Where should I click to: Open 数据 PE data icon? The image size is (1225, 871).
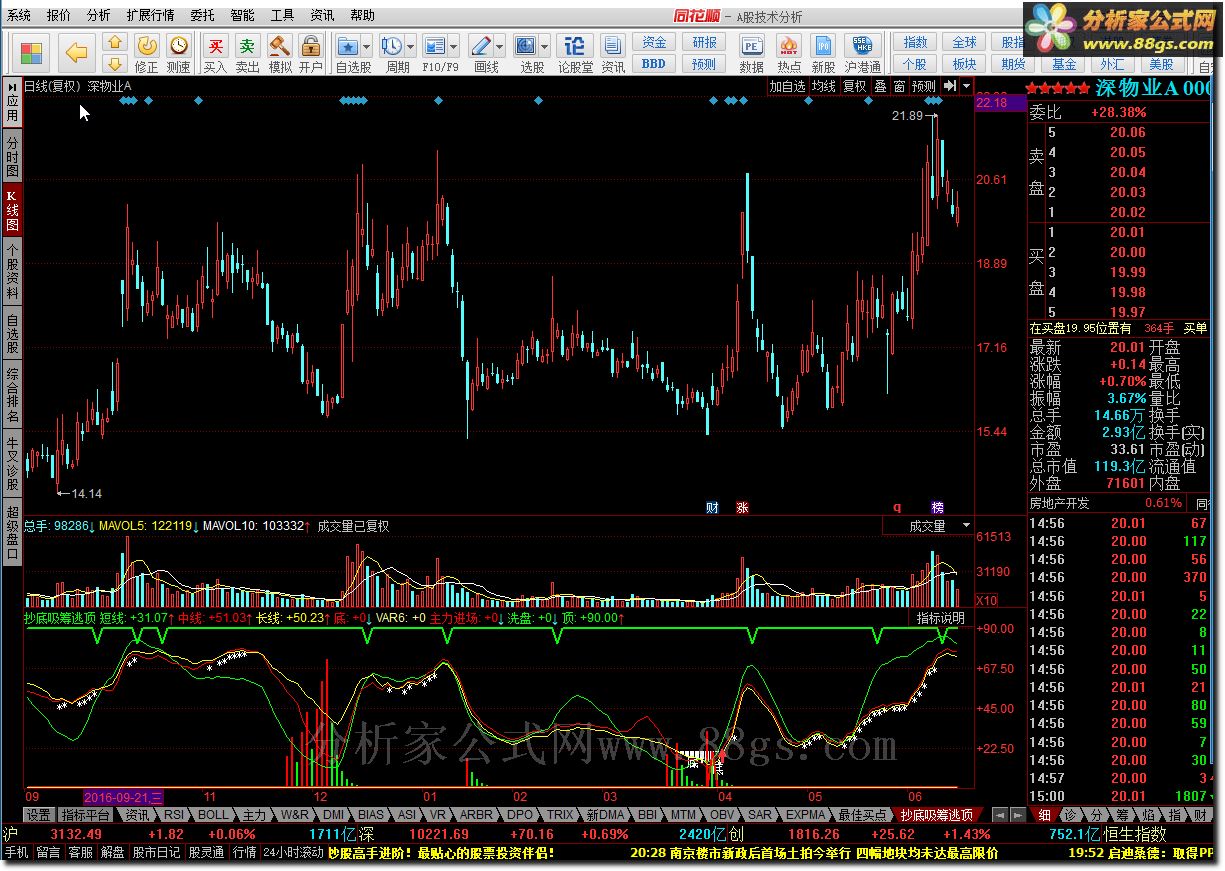click(751, 53)
